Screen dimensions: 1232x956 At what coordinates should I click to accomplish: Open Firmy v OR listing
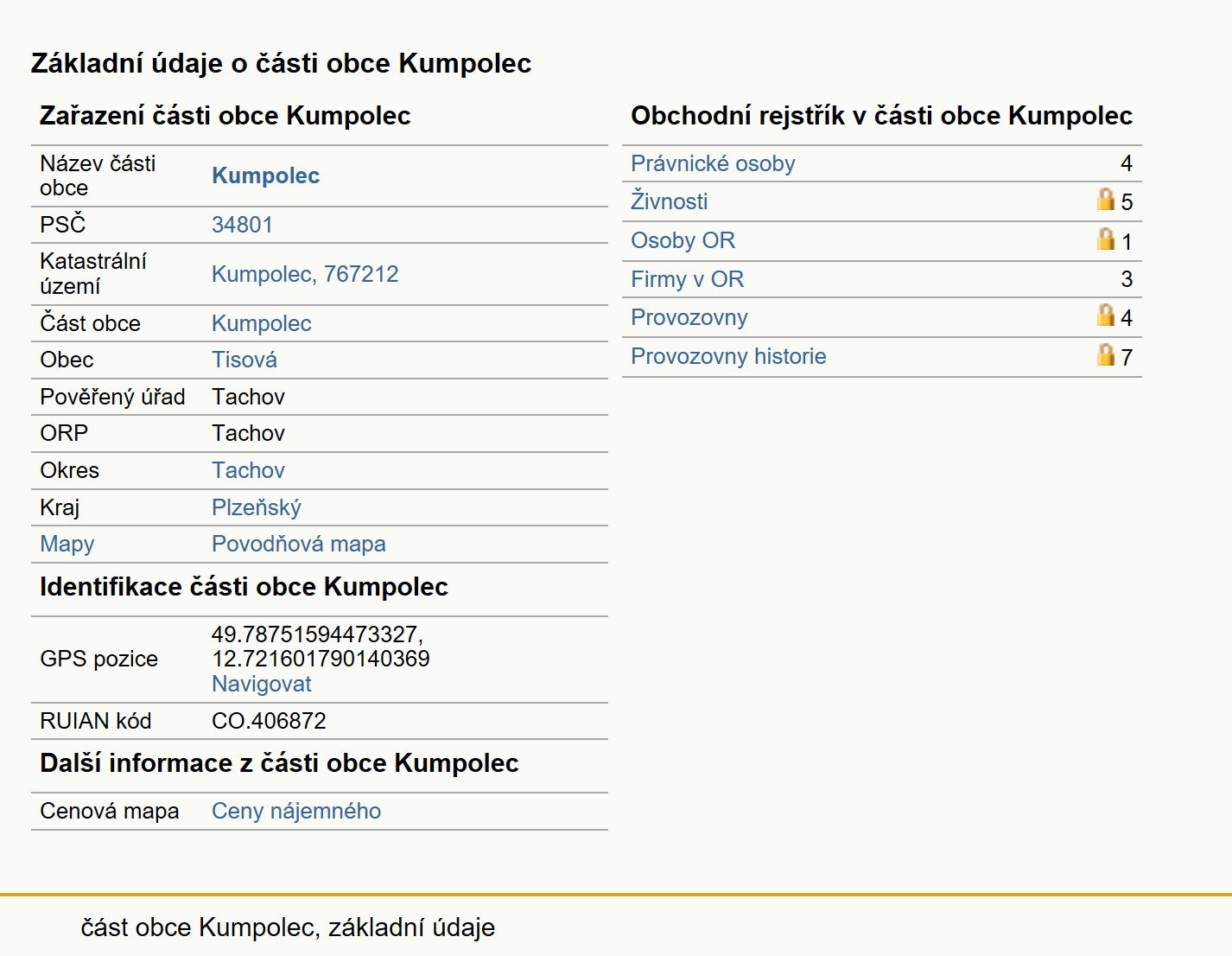point(687,279)
